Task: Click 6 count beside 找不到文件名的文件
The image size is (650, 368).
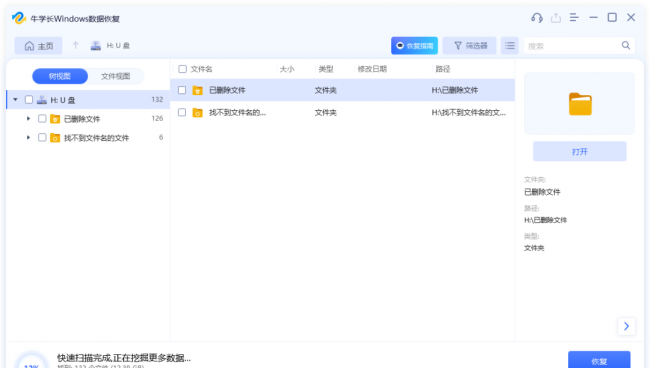Action: [x=161, y=137]
